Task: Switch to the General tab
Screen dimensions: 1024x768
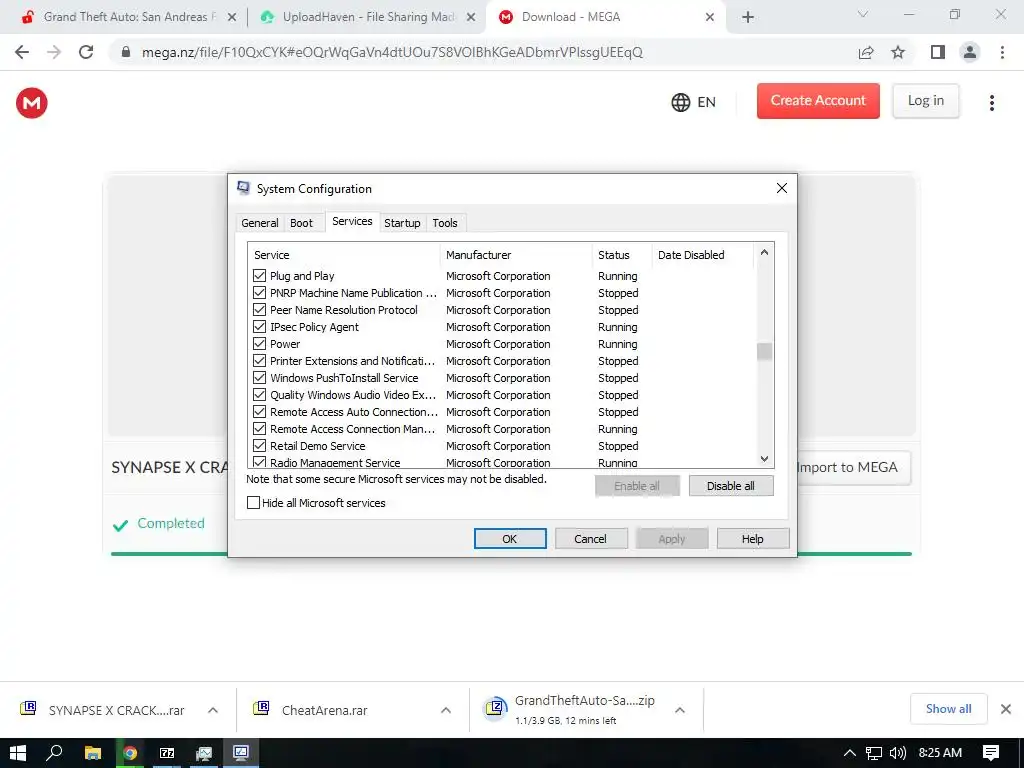Action: pyautogui.click(x=260, y=223)
